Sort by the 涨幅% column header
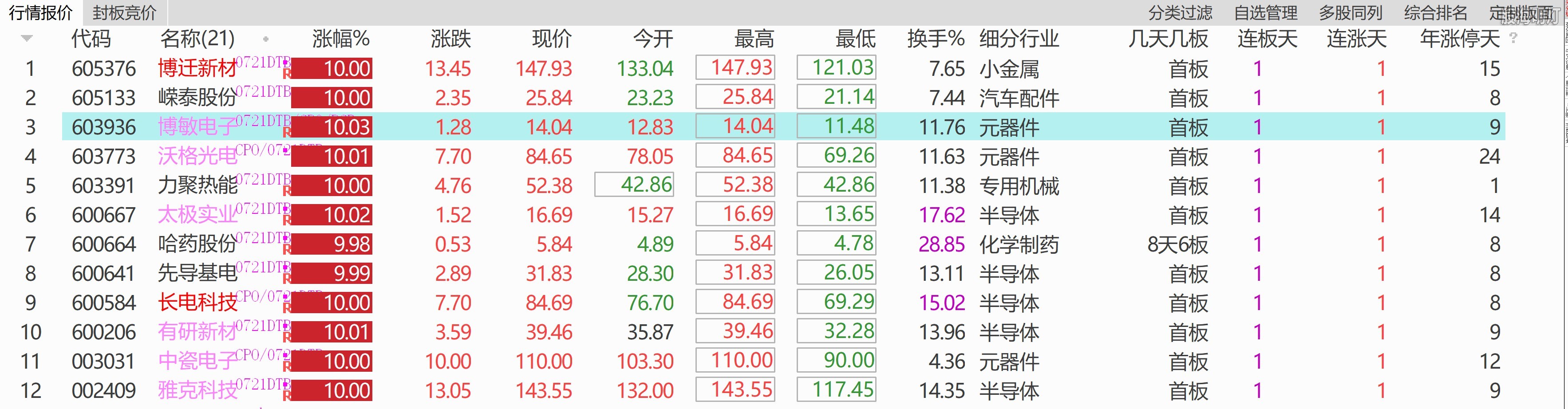Screen dimensions: 1568x409 click(341, 39)
